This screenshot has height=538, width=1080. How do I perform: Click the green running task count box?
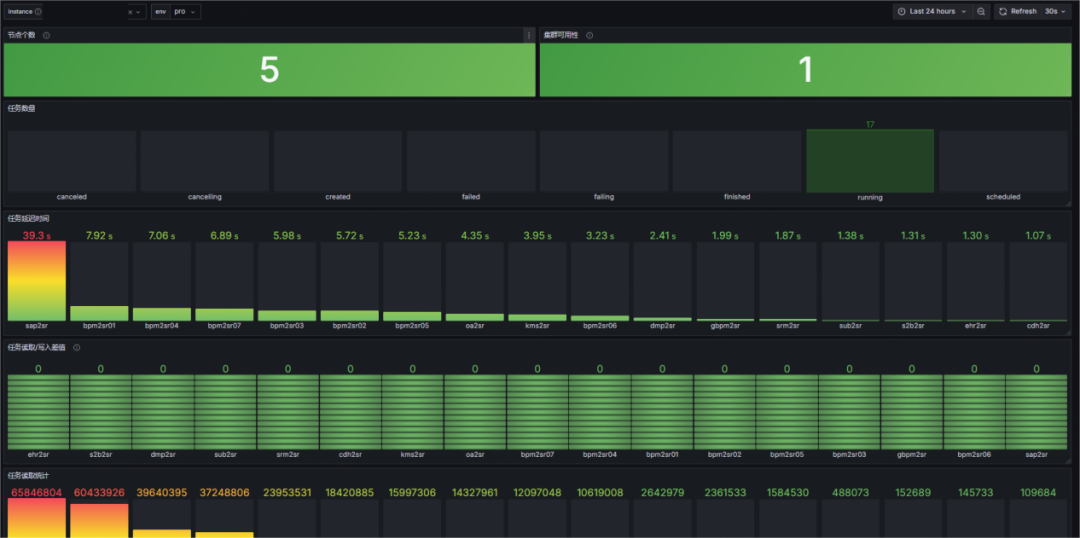pyautogui.click(x=870, y=161)
